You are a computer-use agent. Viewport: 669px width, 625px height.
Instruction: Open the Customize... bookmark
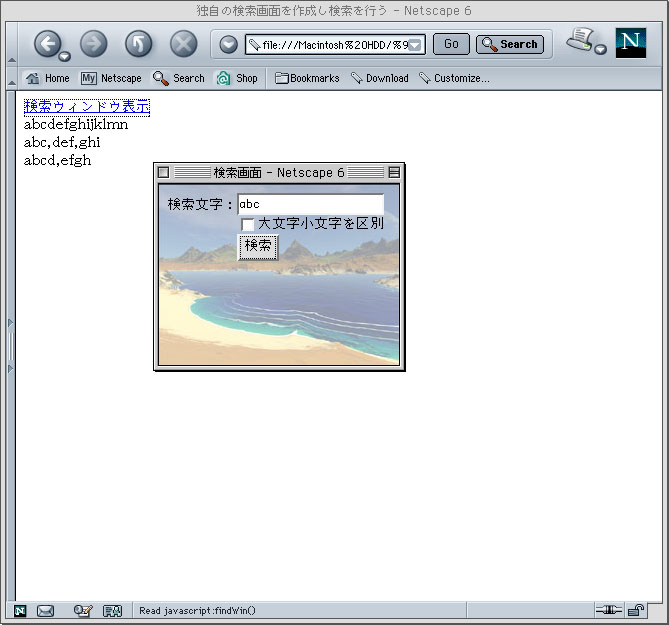(454, 78)
